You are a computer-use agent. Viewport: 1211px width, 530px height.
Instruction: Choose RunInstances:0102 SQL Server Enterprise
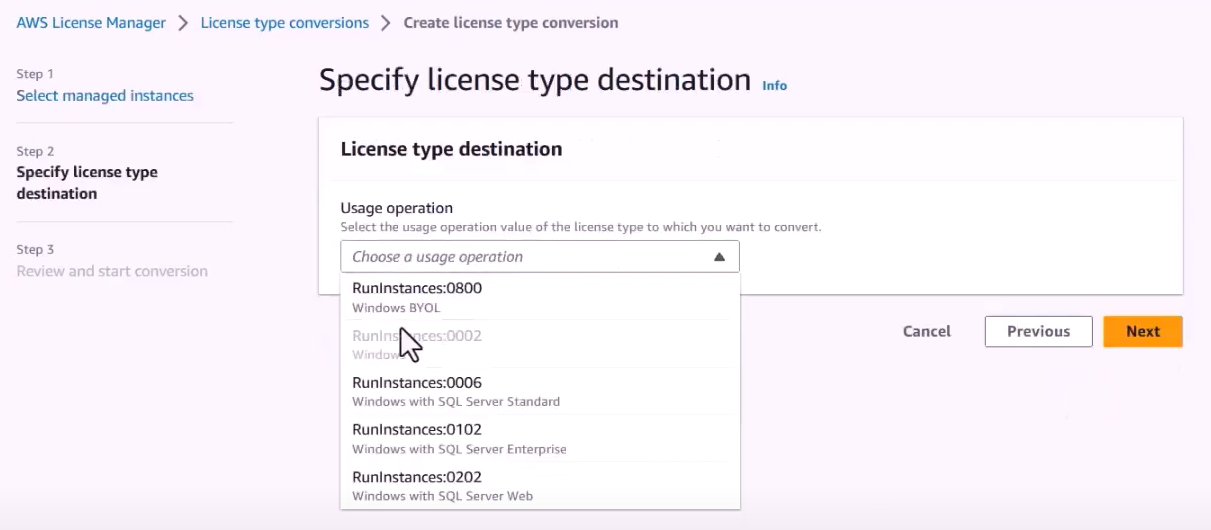point(540,438)
